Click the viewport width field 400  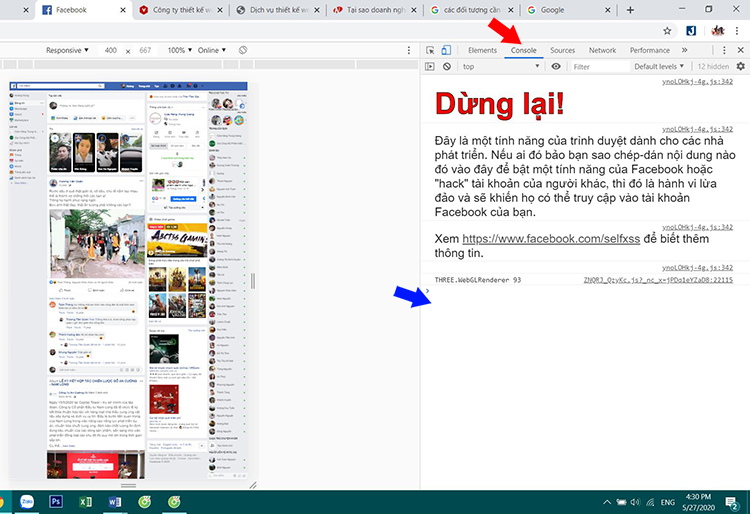(x=110, y=50)
